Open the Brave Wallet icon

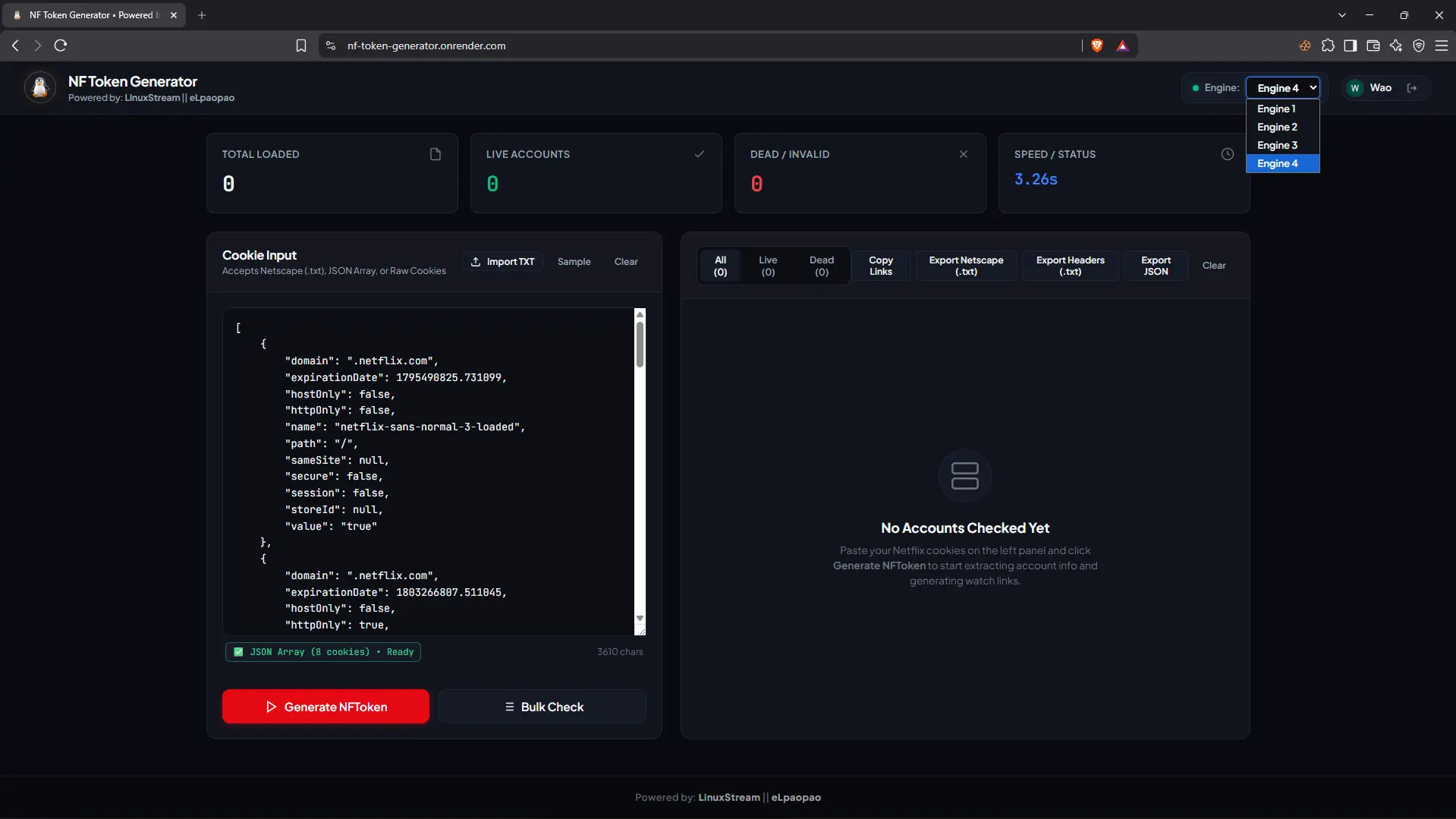(1373, 46)
